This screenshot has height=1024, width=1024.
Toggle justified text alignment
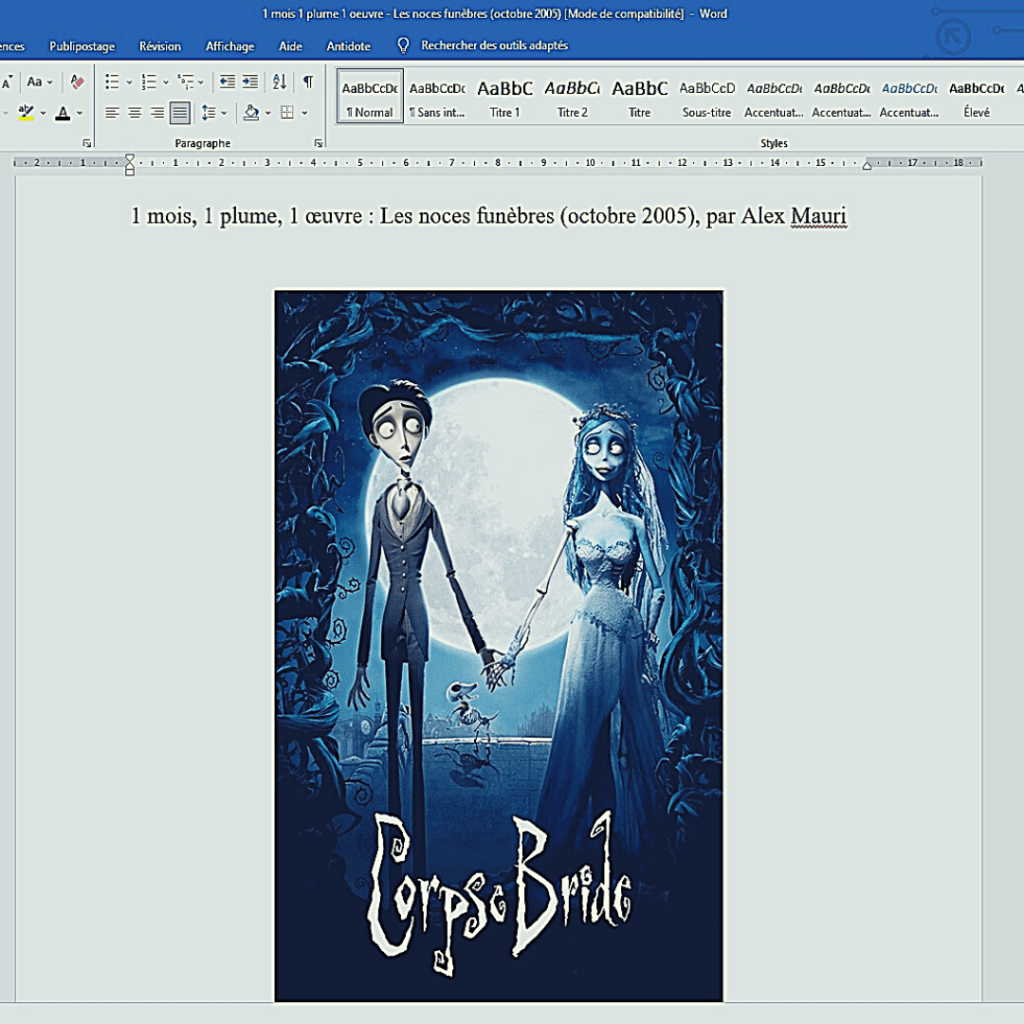[x=179, y=113]
